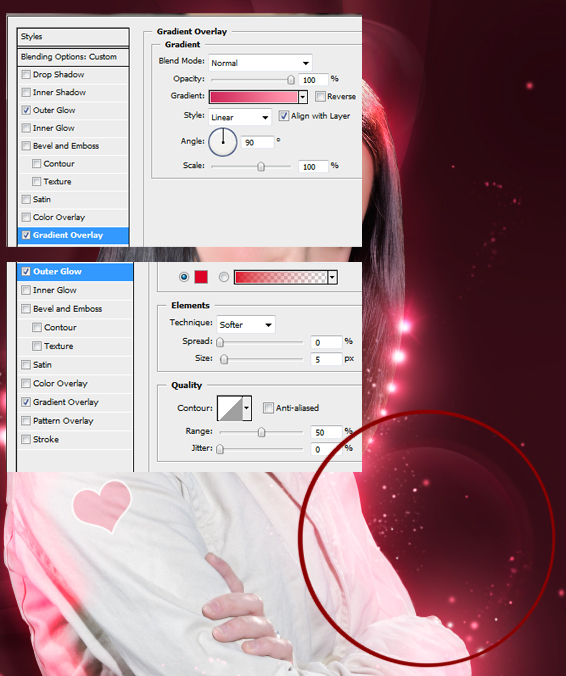
Task: Select Blending Options: Custom entry
Action: coord(73,57)
